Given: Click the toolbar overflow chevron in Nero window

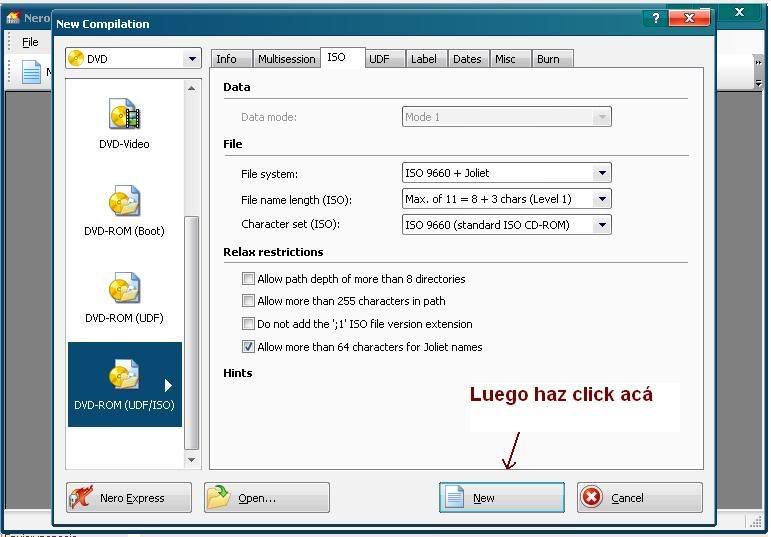Looking at the screenshot, I should 759,62.
